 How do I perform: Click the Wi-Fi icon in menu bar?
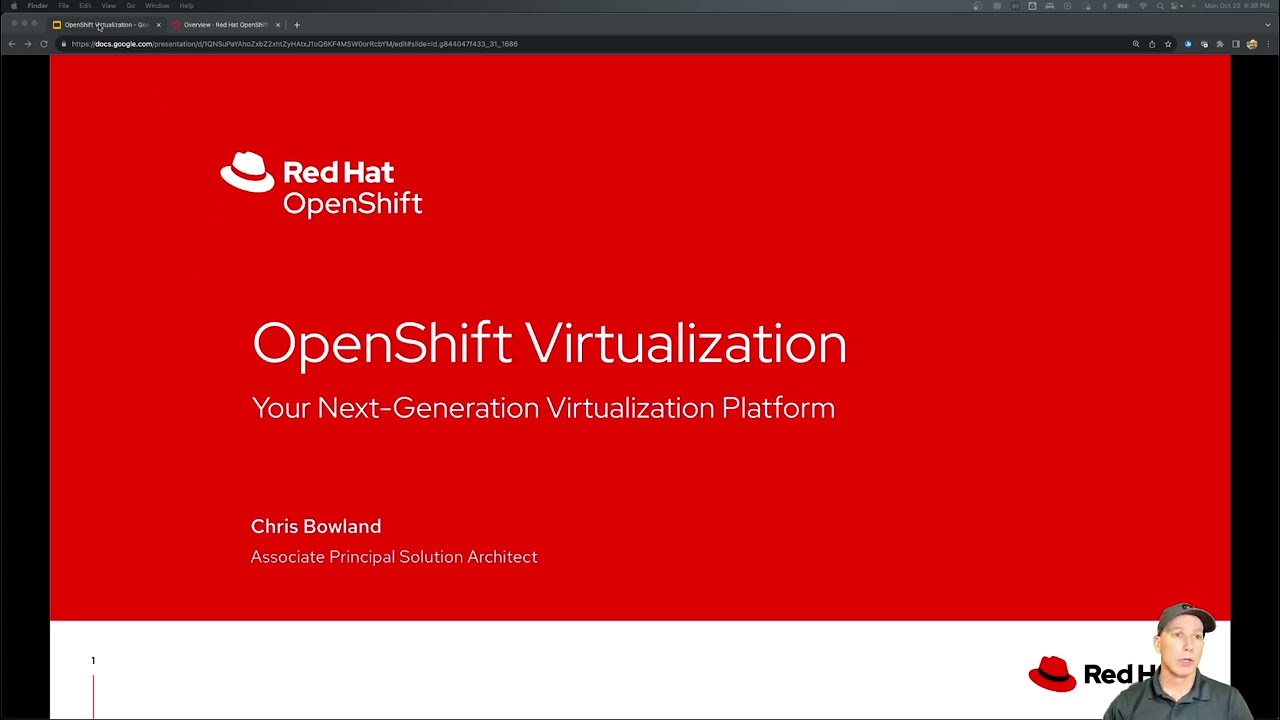click(x=1143, y=5)
